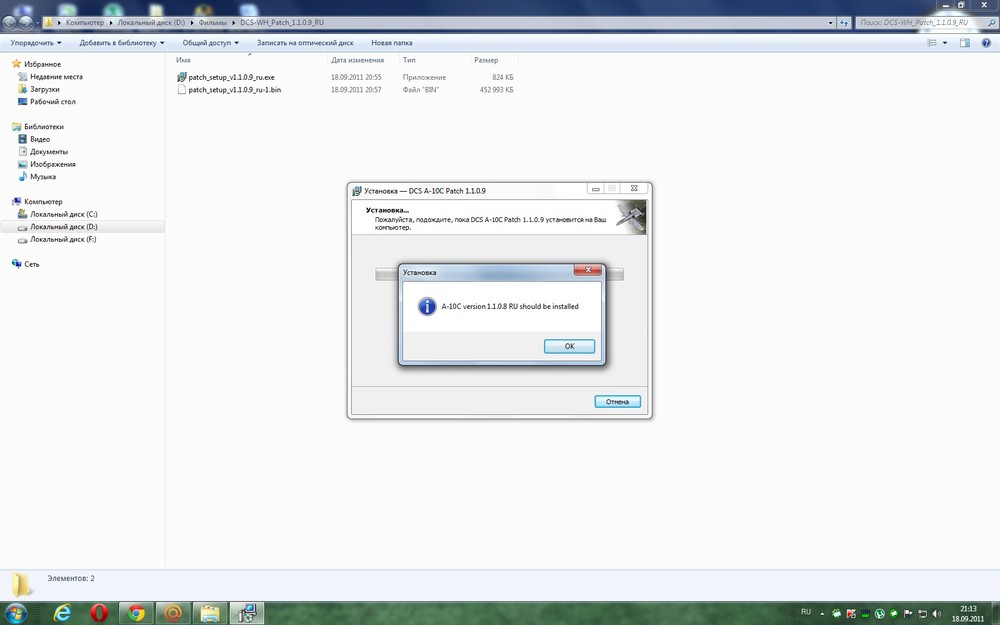
Task: Open Локальный диск (C:) in the sidebar
Action: coord(63,214)
